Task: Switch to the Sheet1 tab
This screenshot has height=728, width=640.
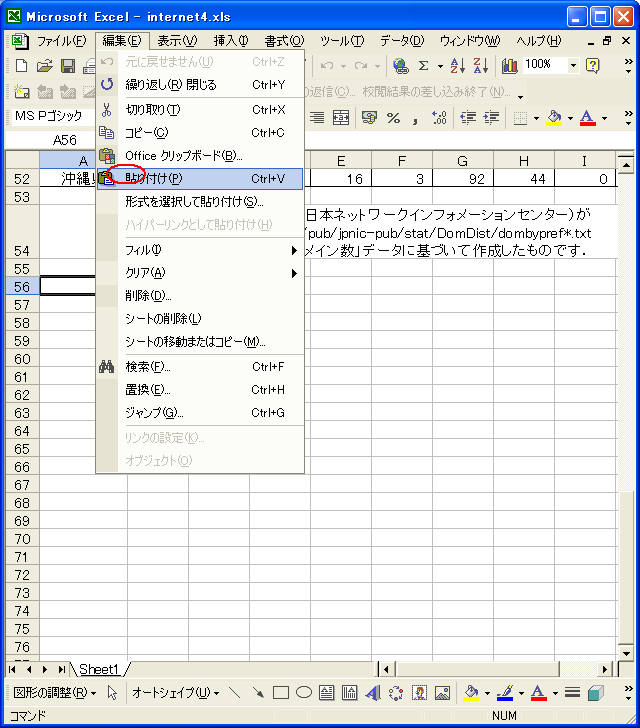Action: click(99, 669)
